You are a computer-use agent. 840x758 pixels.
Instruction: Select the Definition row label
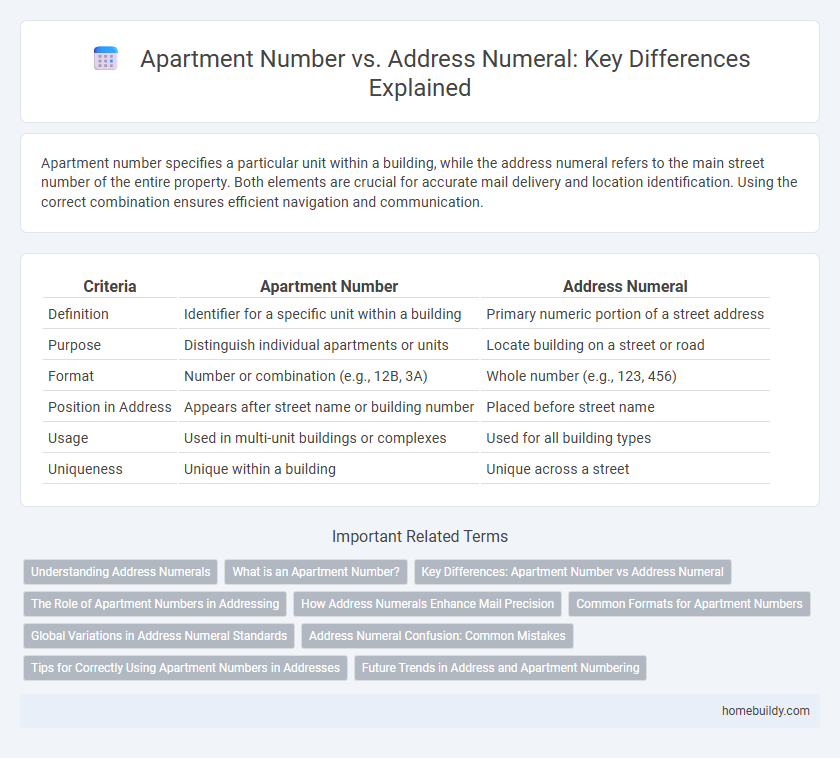(78, 314)
